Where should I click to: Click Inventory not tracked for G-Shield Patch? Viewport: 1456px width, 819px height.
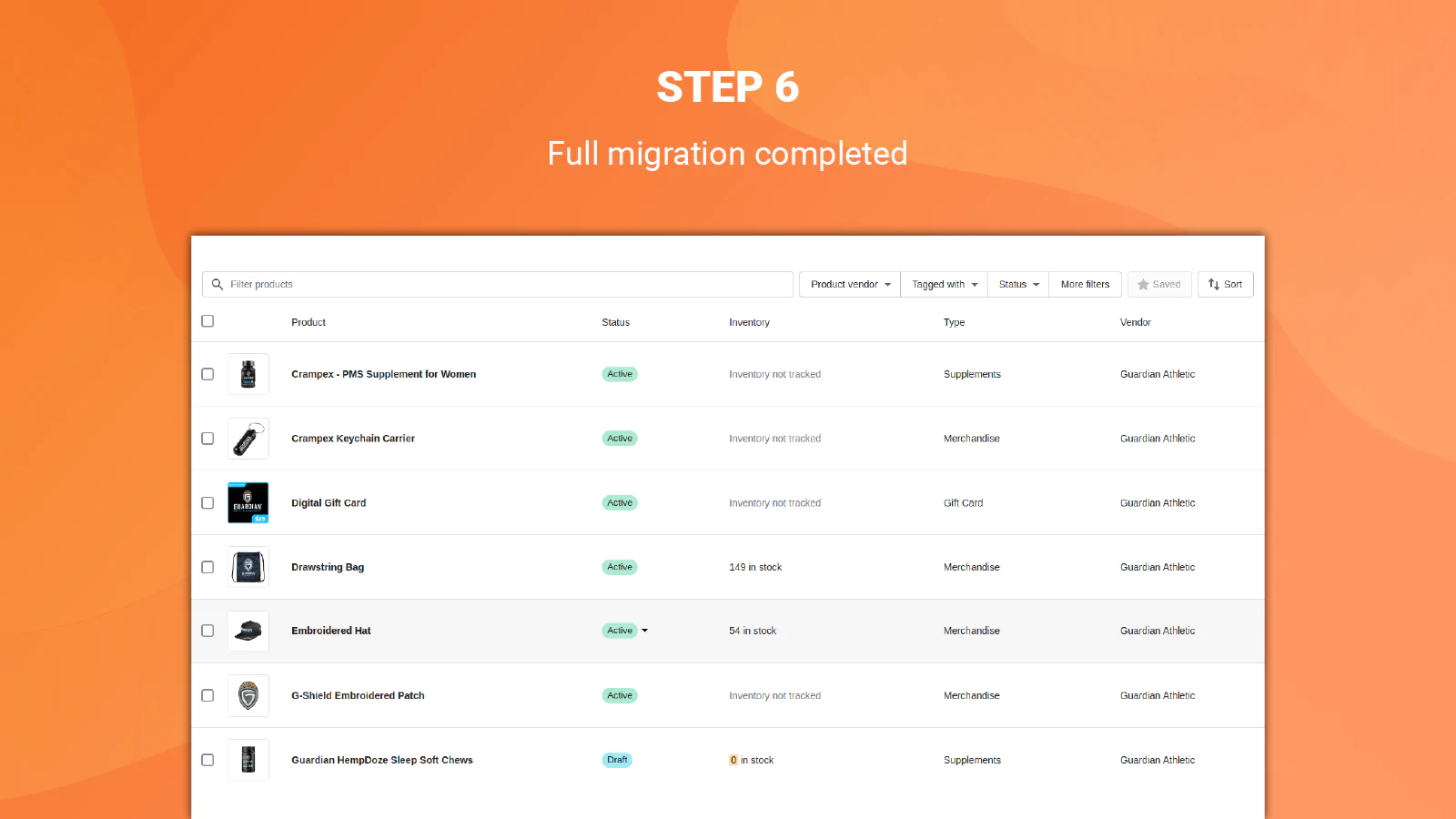click(x=774, y=695)
